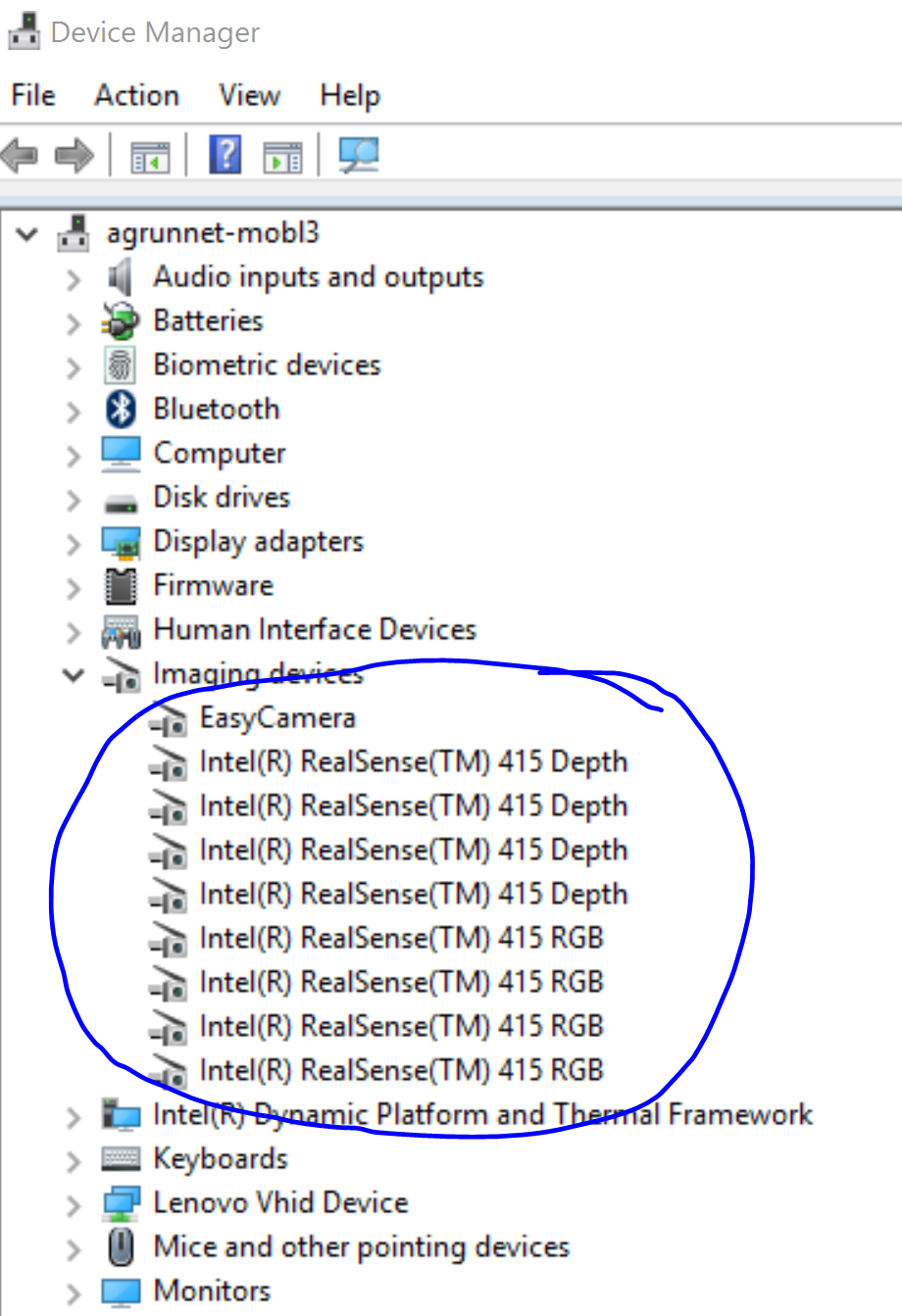Expand Audio inputs and outputs
The width and height of the screenshot is (902, 1316).
(74, 279)
